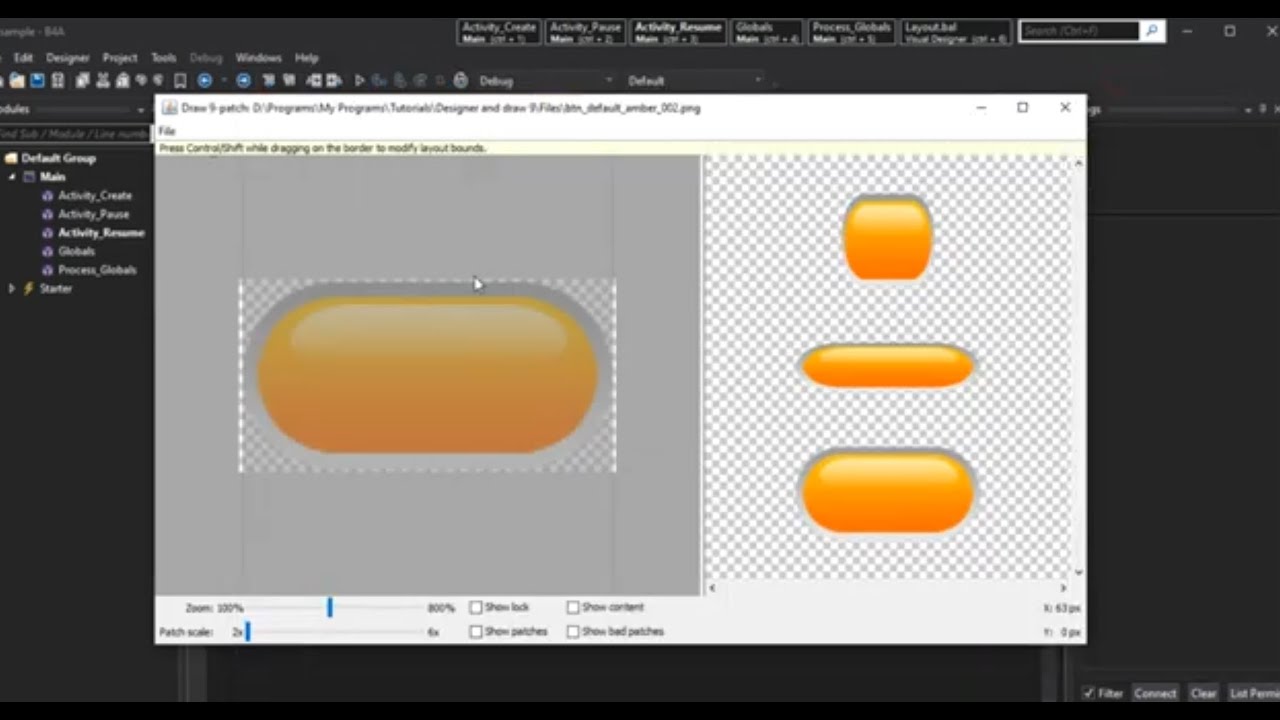Enable the Show patches checkbox
The width and height of the screenshot is (1280, 720).
coord(476,631)
